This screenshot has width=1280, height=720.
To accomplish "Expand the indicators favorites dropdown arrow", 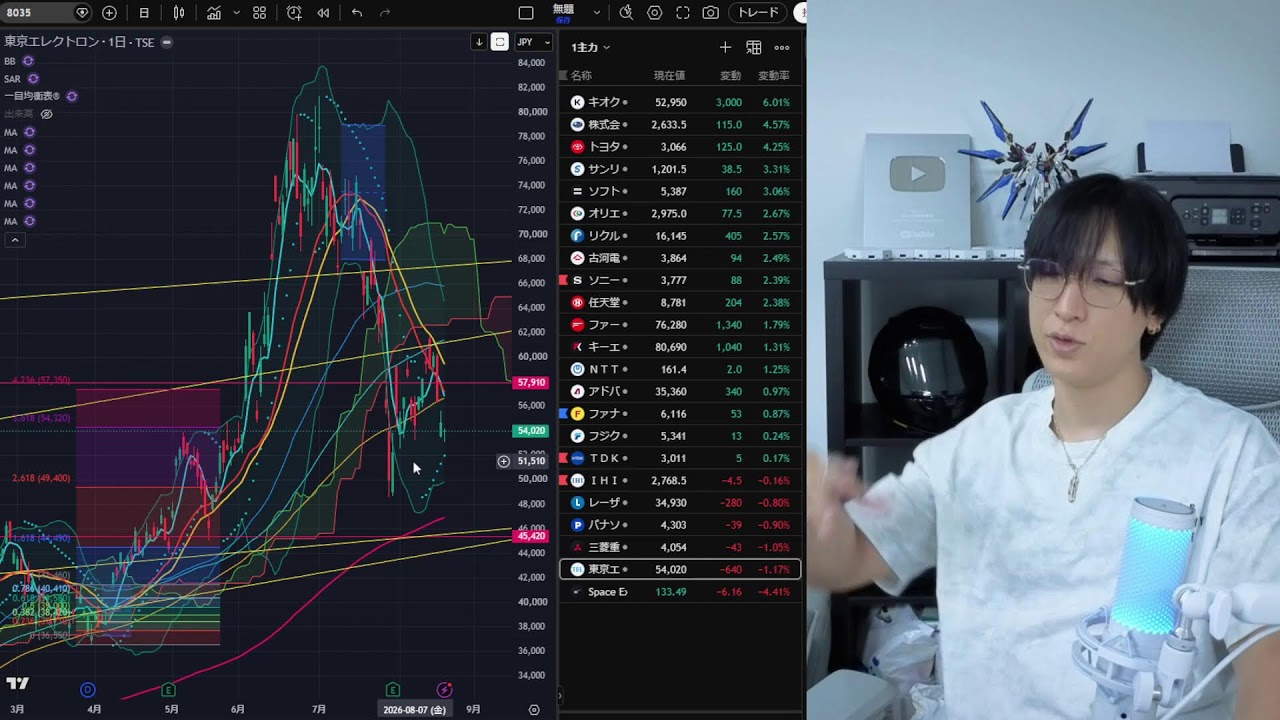I will [x=236, y=13].
